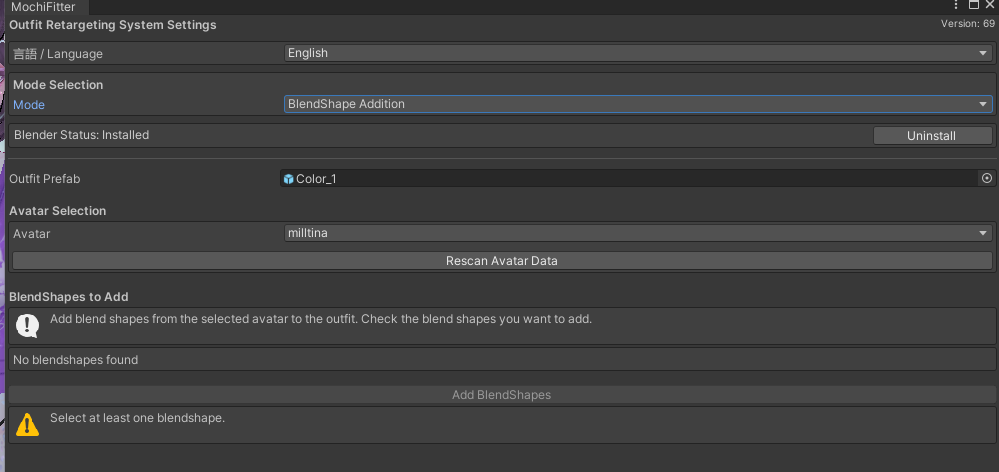
Task: Click the Color_1 prefab cube icon
Action: [x=289, y=179]
